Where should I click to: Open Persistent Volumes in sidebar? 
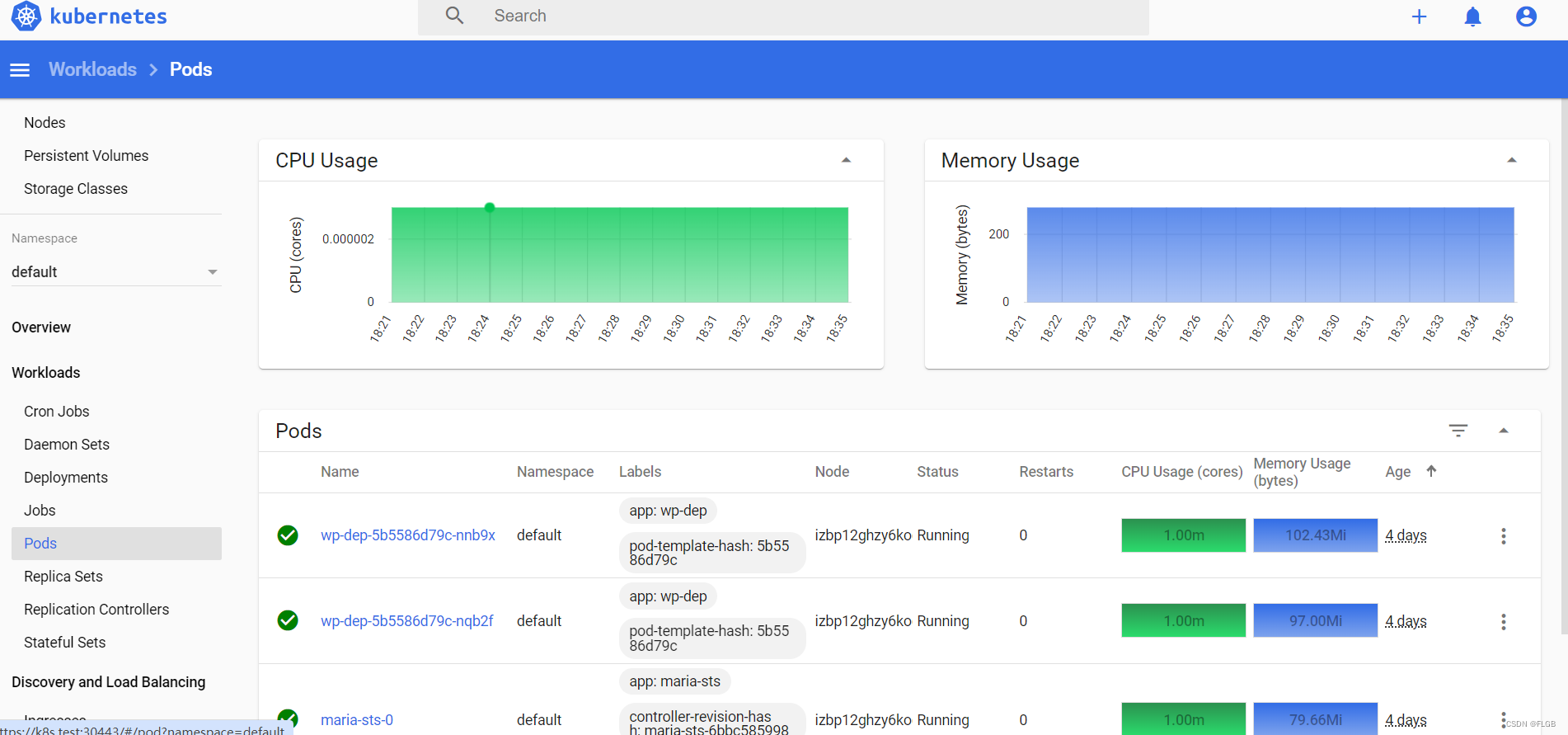point(86,156)
